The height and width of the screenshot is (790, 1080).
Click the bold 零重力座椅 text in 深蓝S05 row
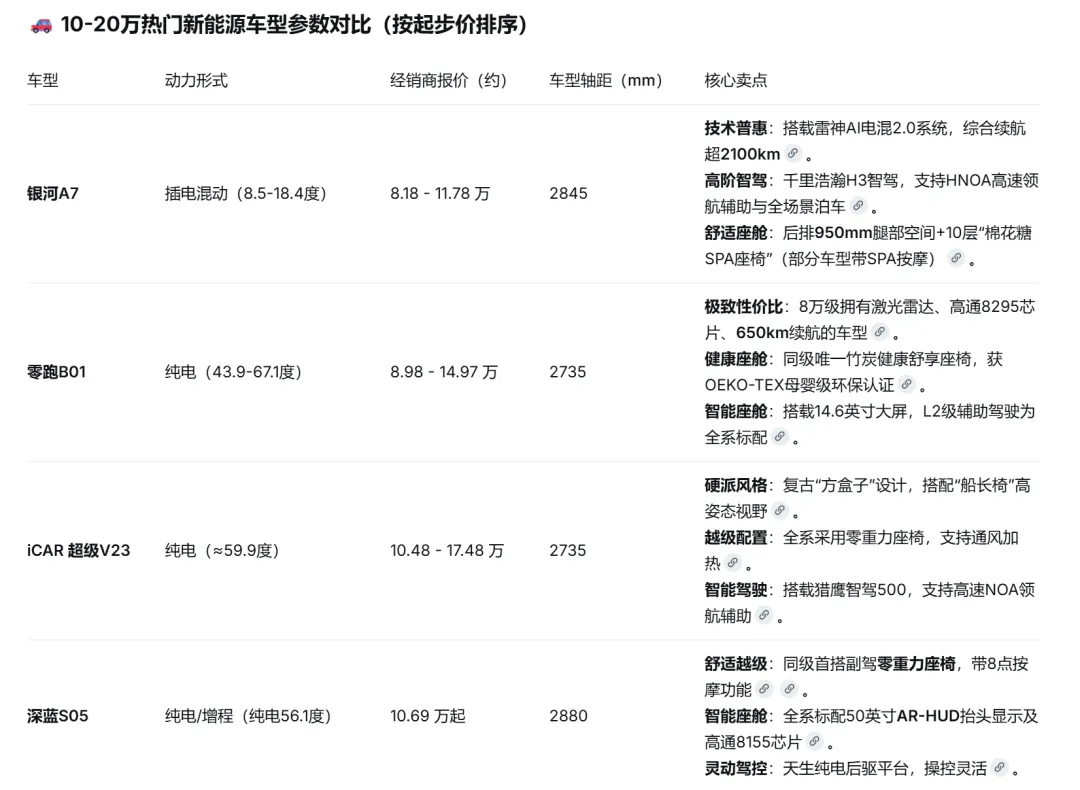917,663
